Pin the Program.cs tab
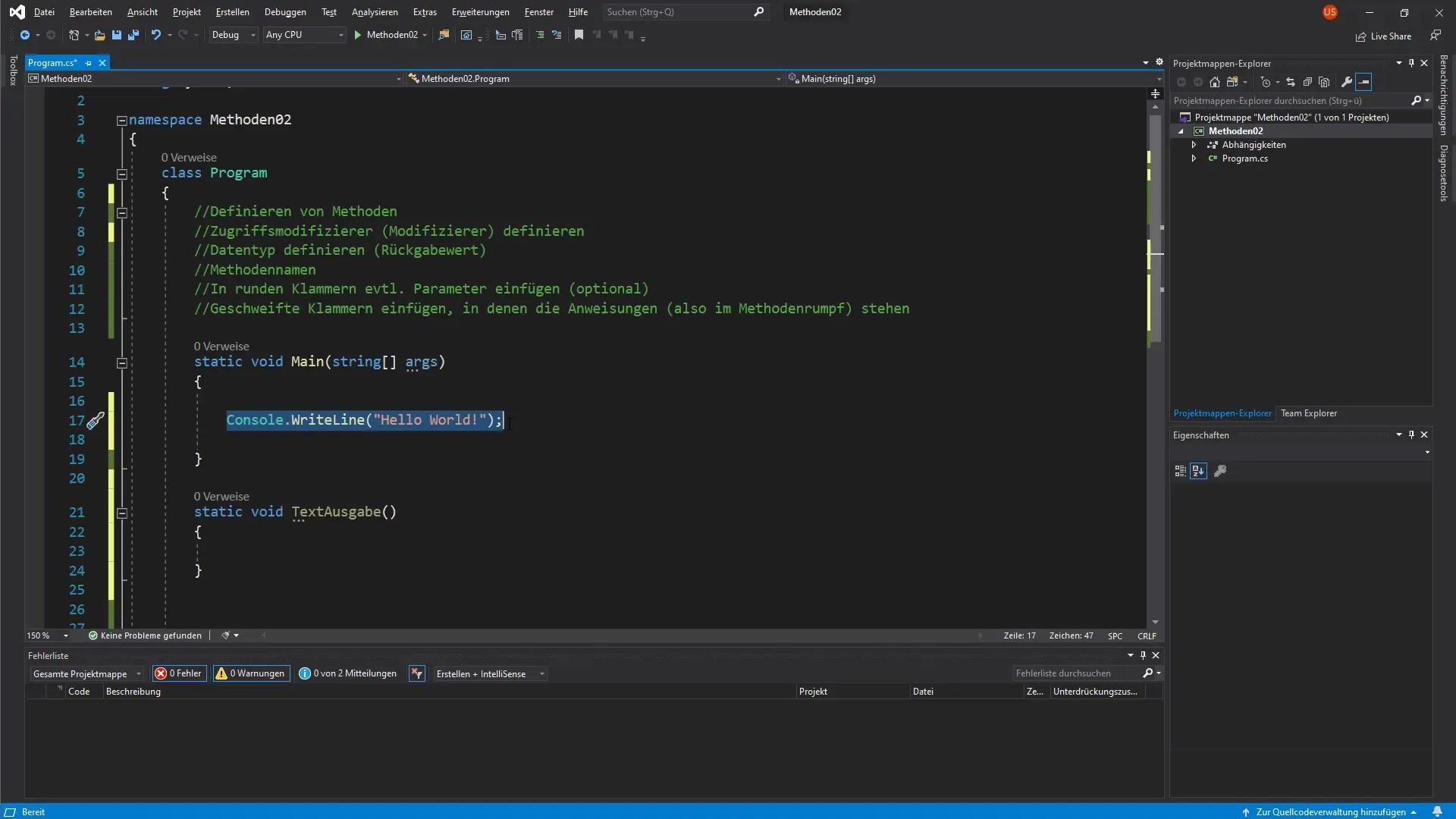 (89, 63)
